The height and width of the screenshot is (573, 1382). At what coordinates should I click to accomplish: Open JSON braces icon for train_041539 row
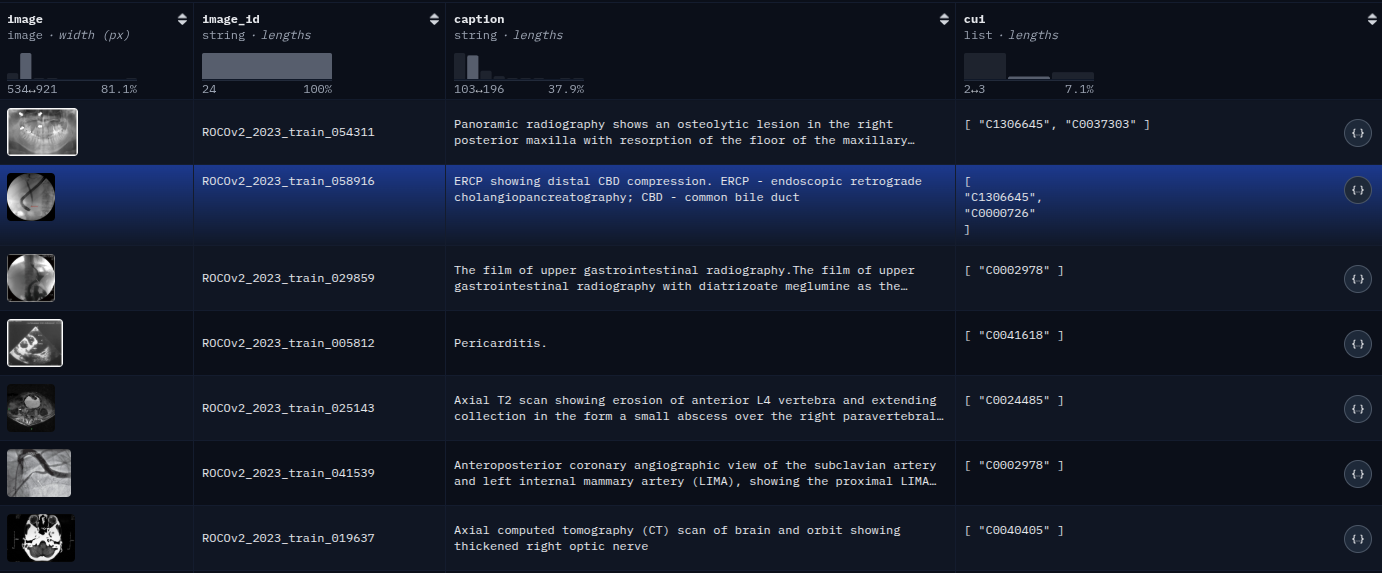(x=1357, y=473)
